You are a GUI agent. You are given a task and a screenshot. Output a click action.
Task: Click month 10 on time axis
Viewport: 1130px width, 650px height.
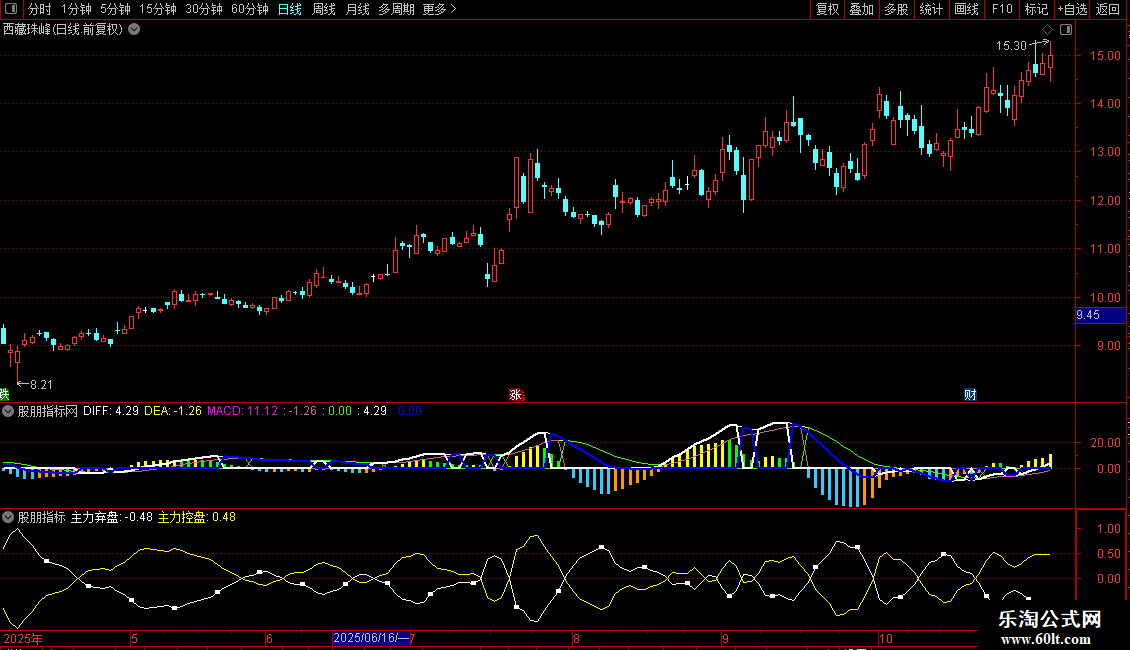click(886, 638)
